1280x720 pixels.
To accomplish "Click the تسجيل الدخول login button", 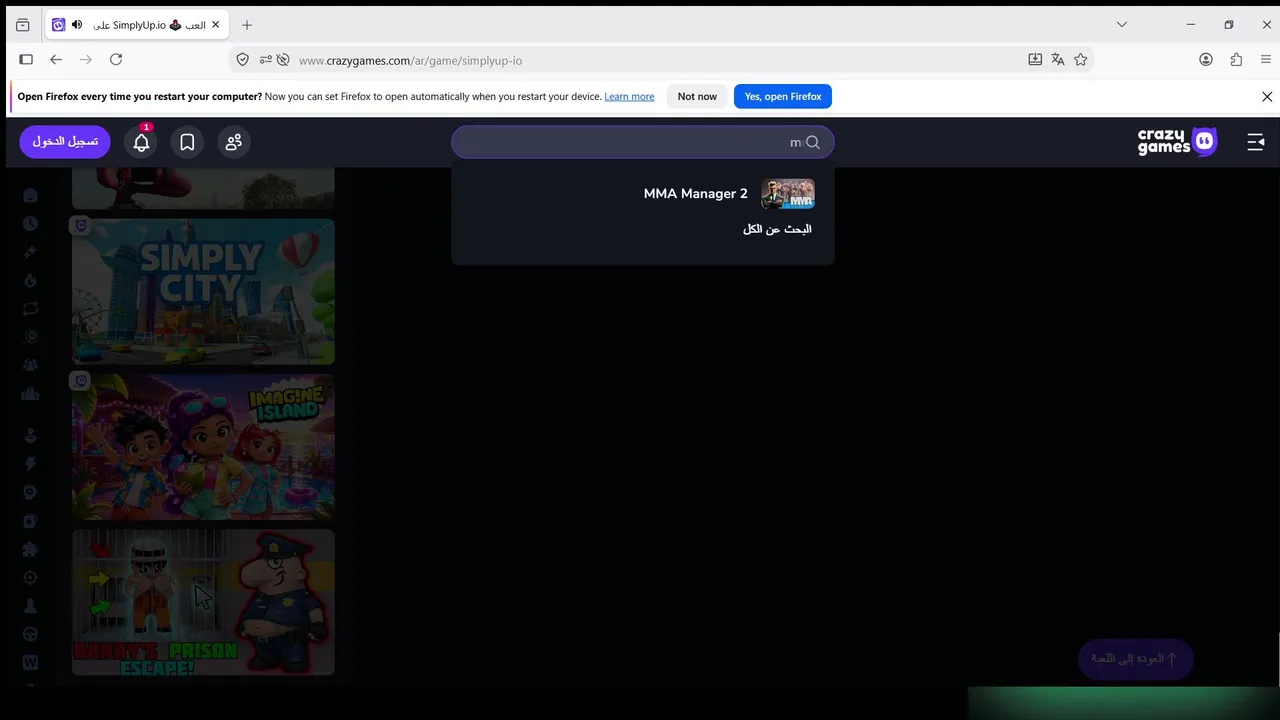I will click(x=65, y=142).
